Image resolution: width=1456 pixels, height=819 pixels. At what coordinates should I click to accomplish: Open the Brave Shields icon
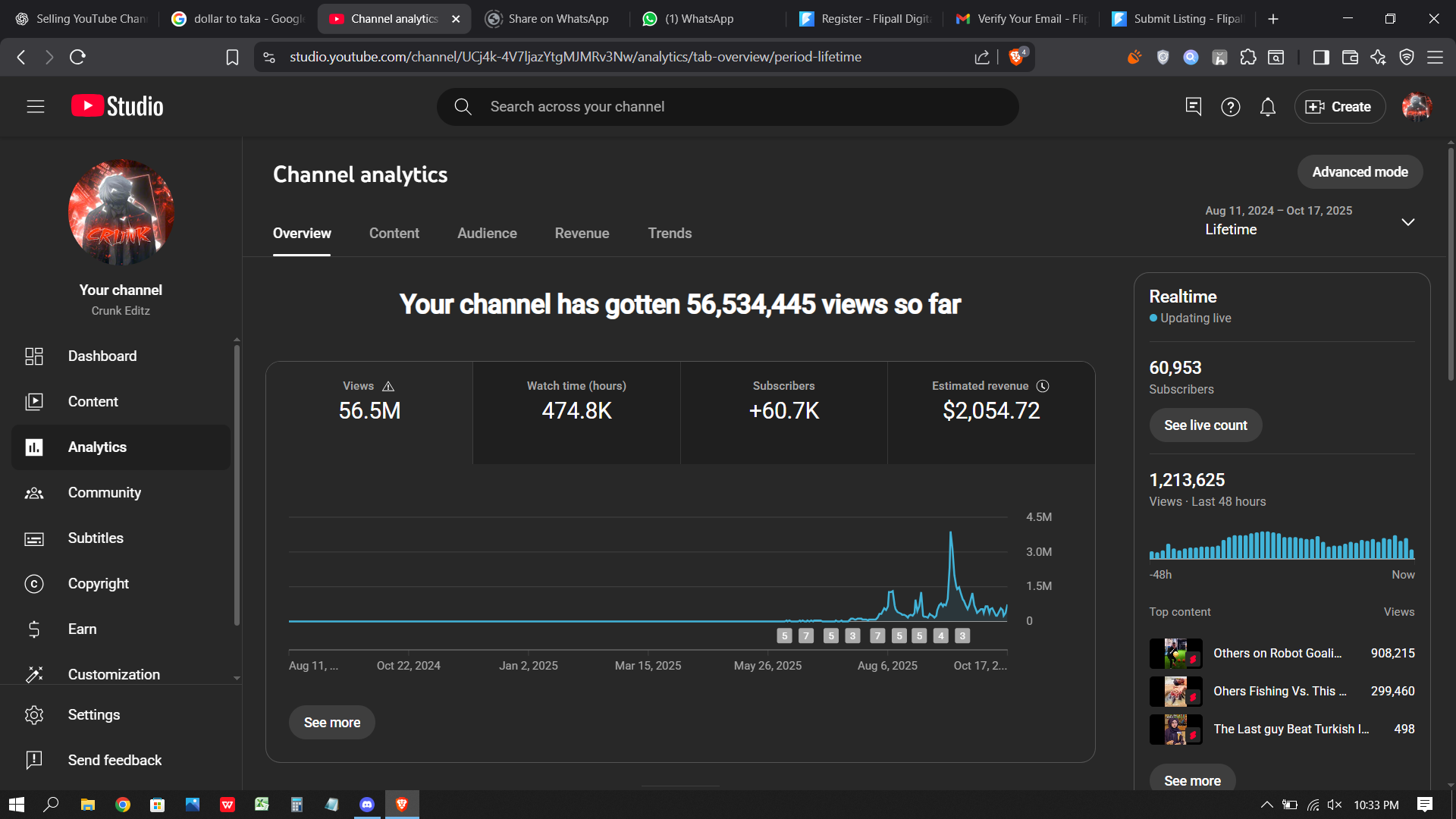coord(1016,57)
